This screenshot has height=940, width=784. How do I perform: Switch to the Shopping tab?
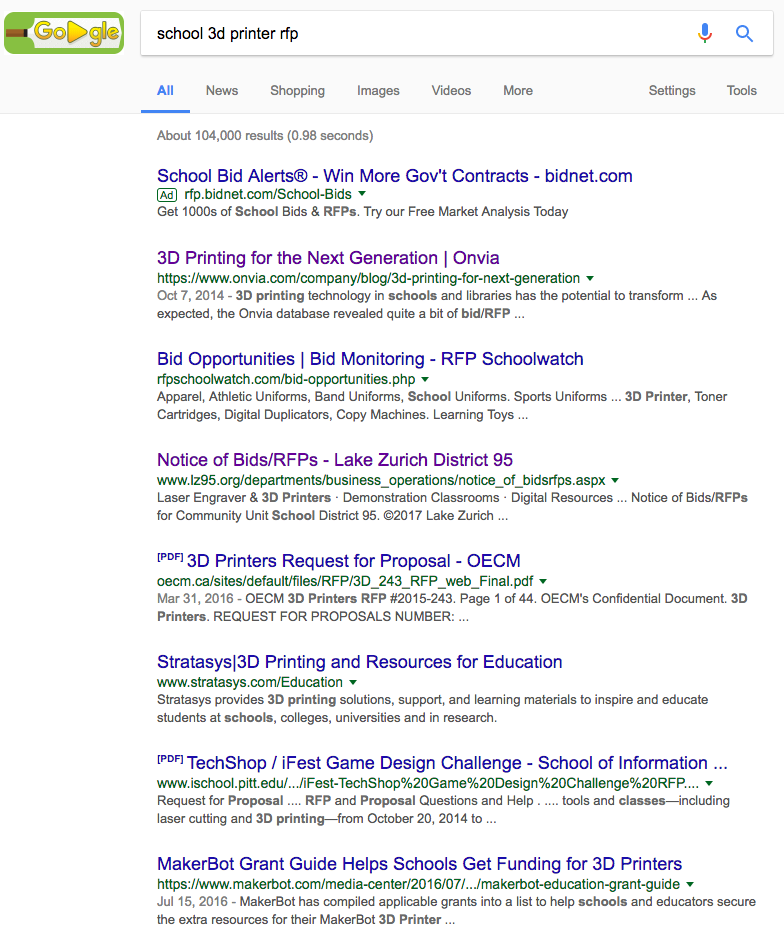click(x=297, y=91)
